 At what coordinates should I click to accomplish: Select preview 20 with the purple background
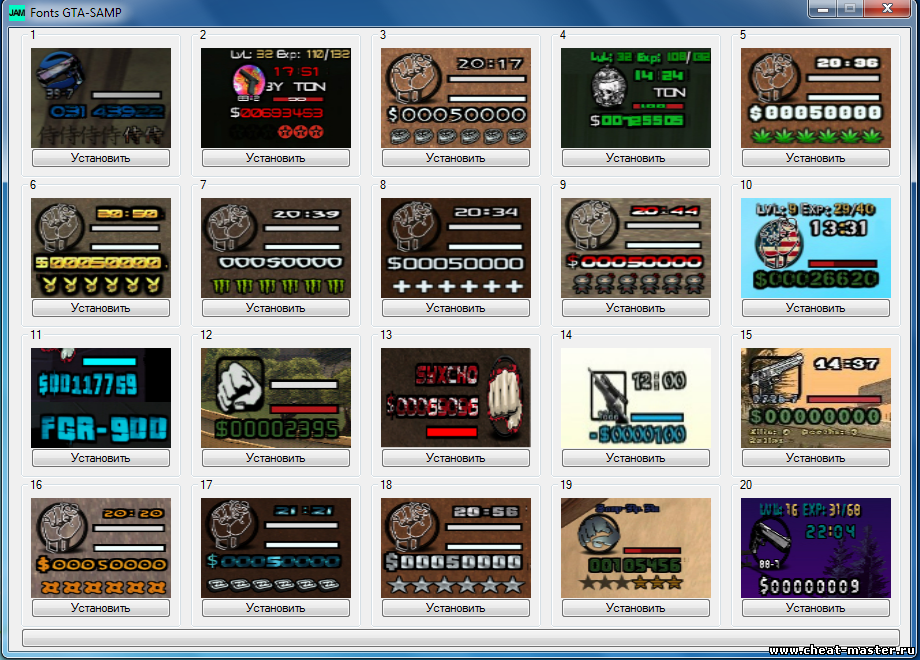816,547
